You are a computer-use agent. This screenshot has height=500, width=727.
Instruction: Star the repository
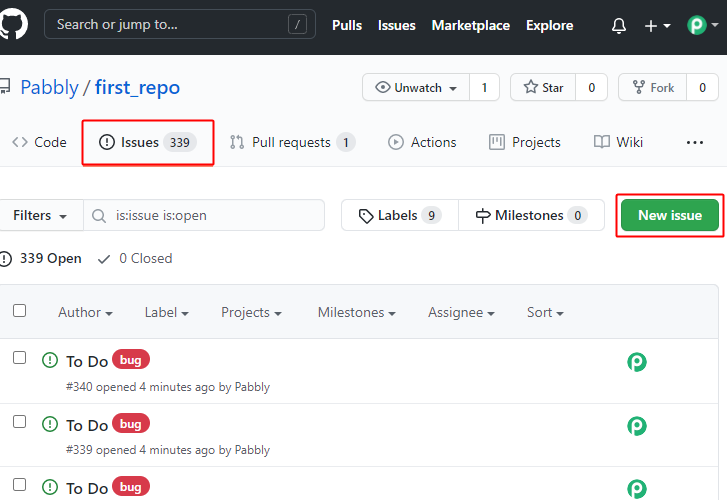pyautogui.click(x=543, y=87)
